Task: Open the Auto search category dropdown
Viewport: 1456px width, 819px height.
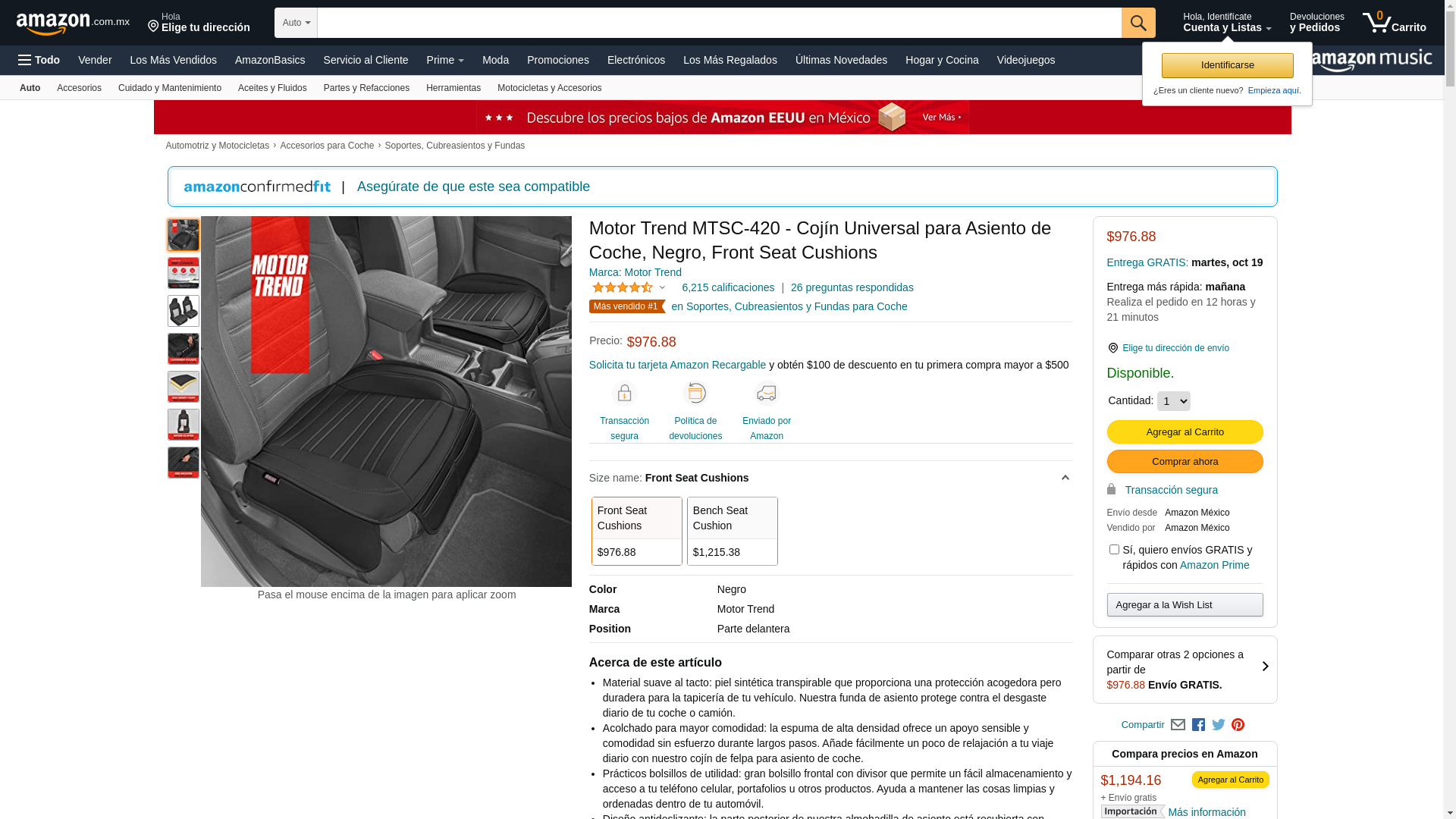Action: [x=296, y=23]
